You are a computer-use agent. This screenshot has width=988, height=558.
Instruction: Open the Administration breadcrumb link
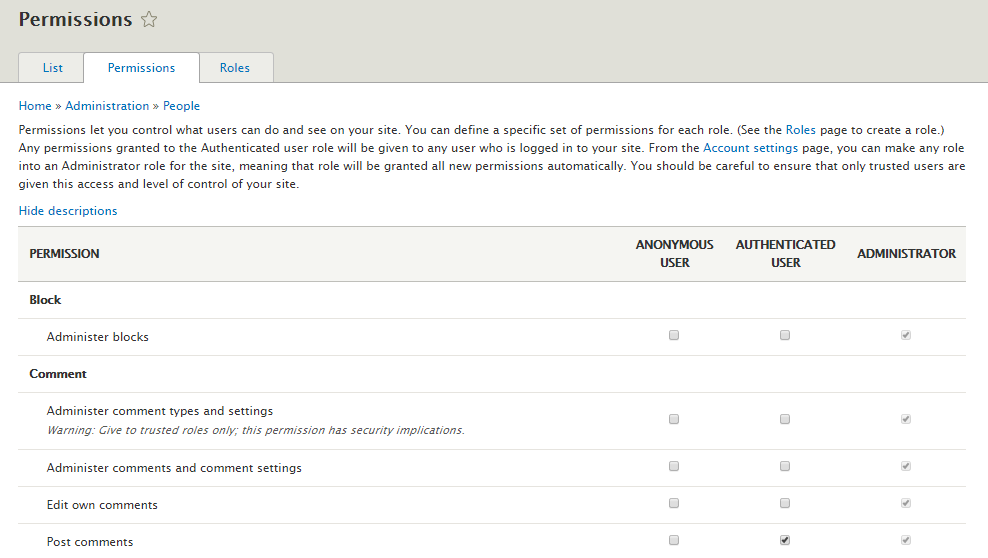pos(107,106)
